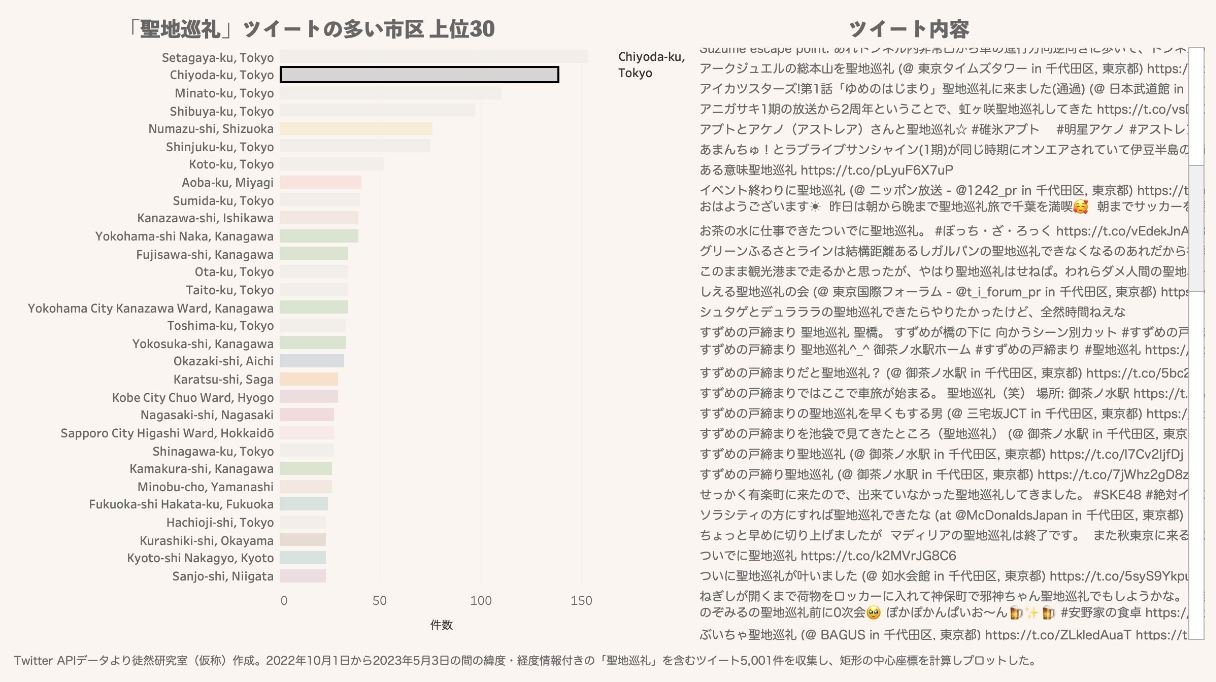This screenshot has height=682, width=1216.
Task: Click the ツイート内容 panel title
Action: pos(908,29)
